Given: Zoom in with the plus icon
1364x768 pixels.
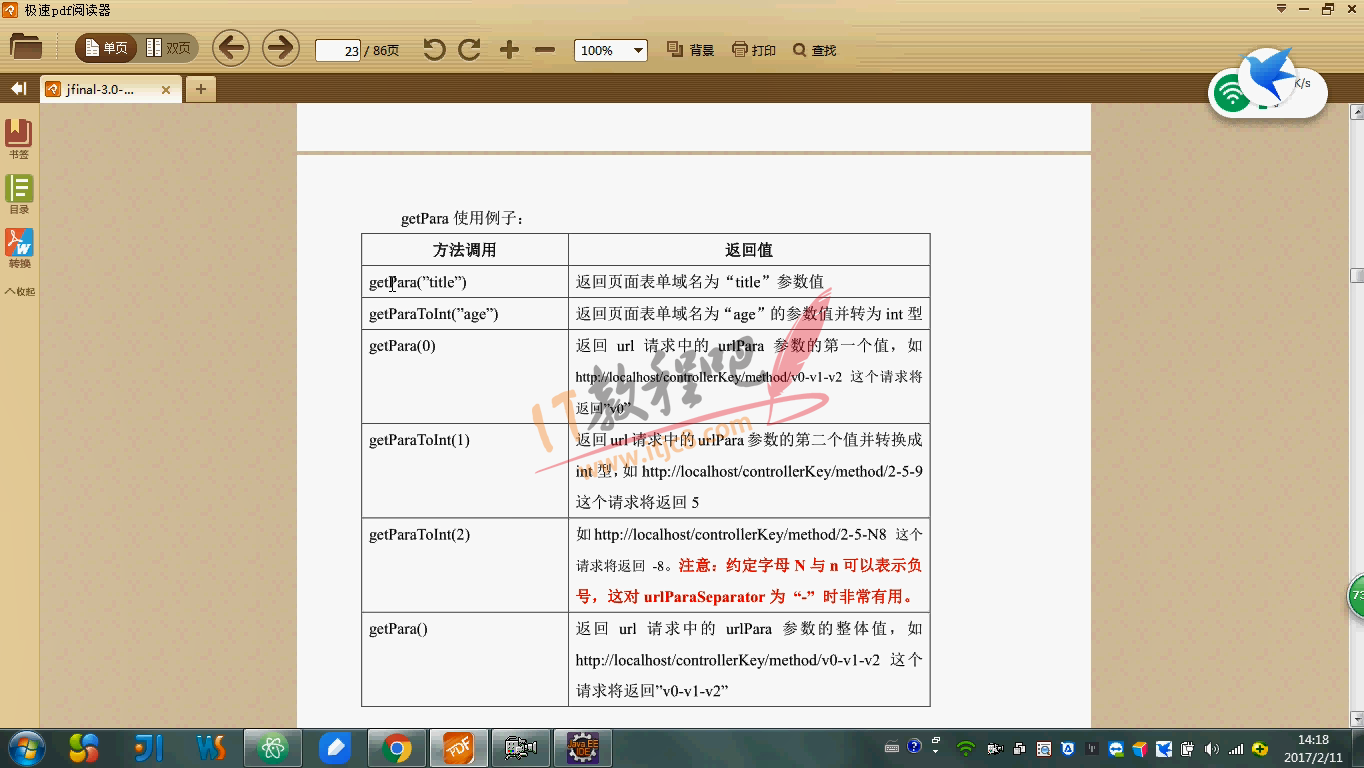Looking at the screenshot, I should [x=509, y=50].
